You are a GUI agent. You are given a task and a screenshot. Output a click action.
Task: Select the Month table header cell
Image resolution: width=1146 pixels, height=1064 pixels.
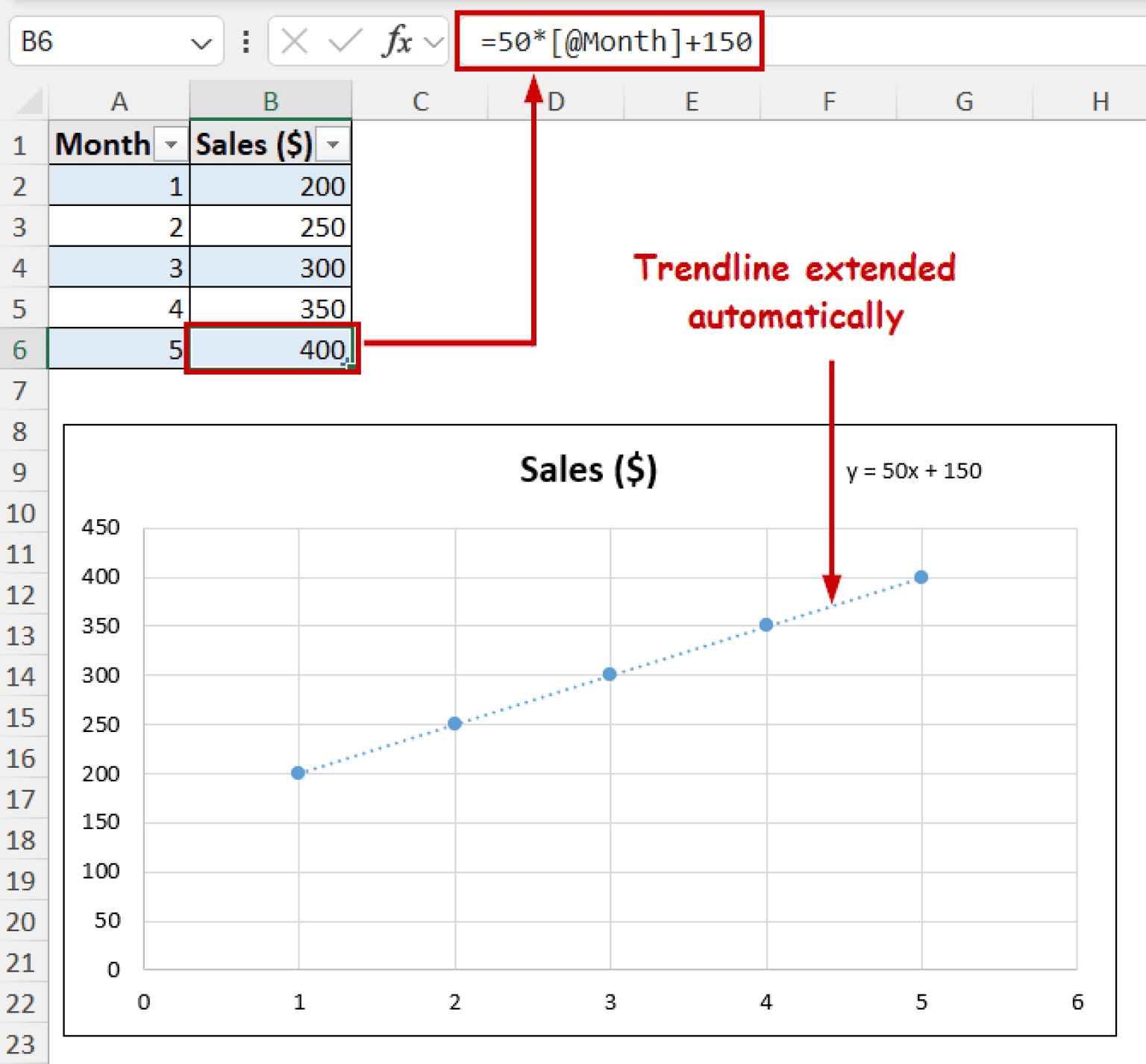(x=102, y=145)
